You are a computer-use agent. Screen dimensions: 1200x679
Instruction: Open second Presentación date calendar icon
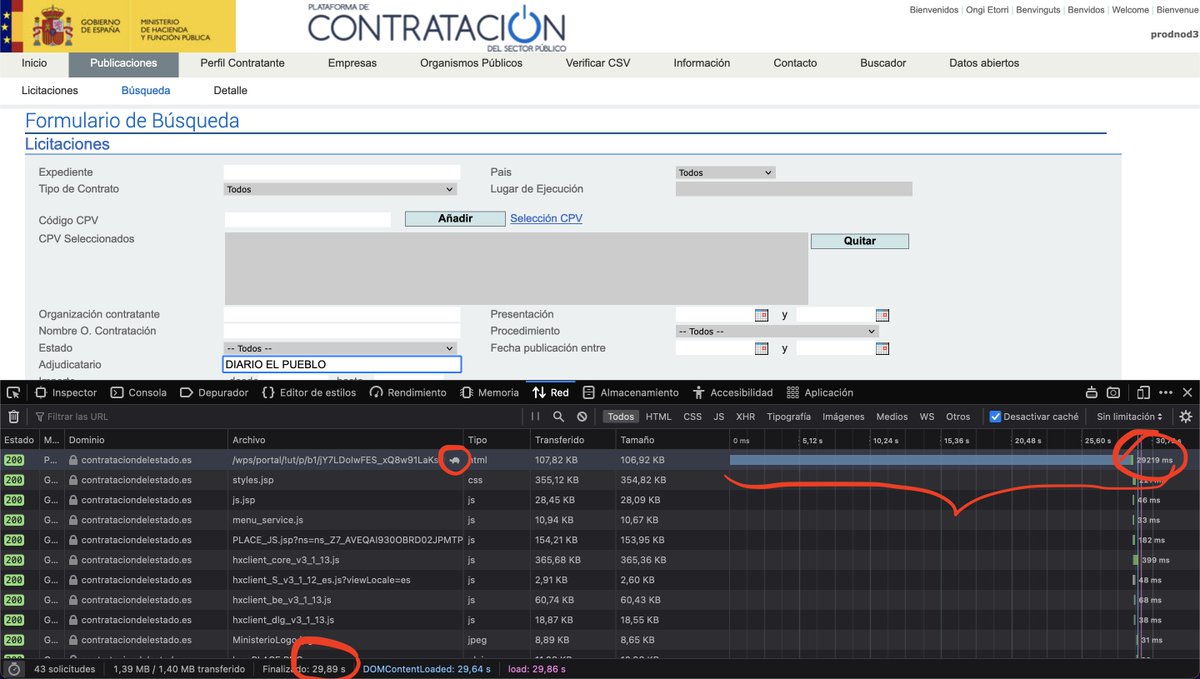tap(882, 315)
